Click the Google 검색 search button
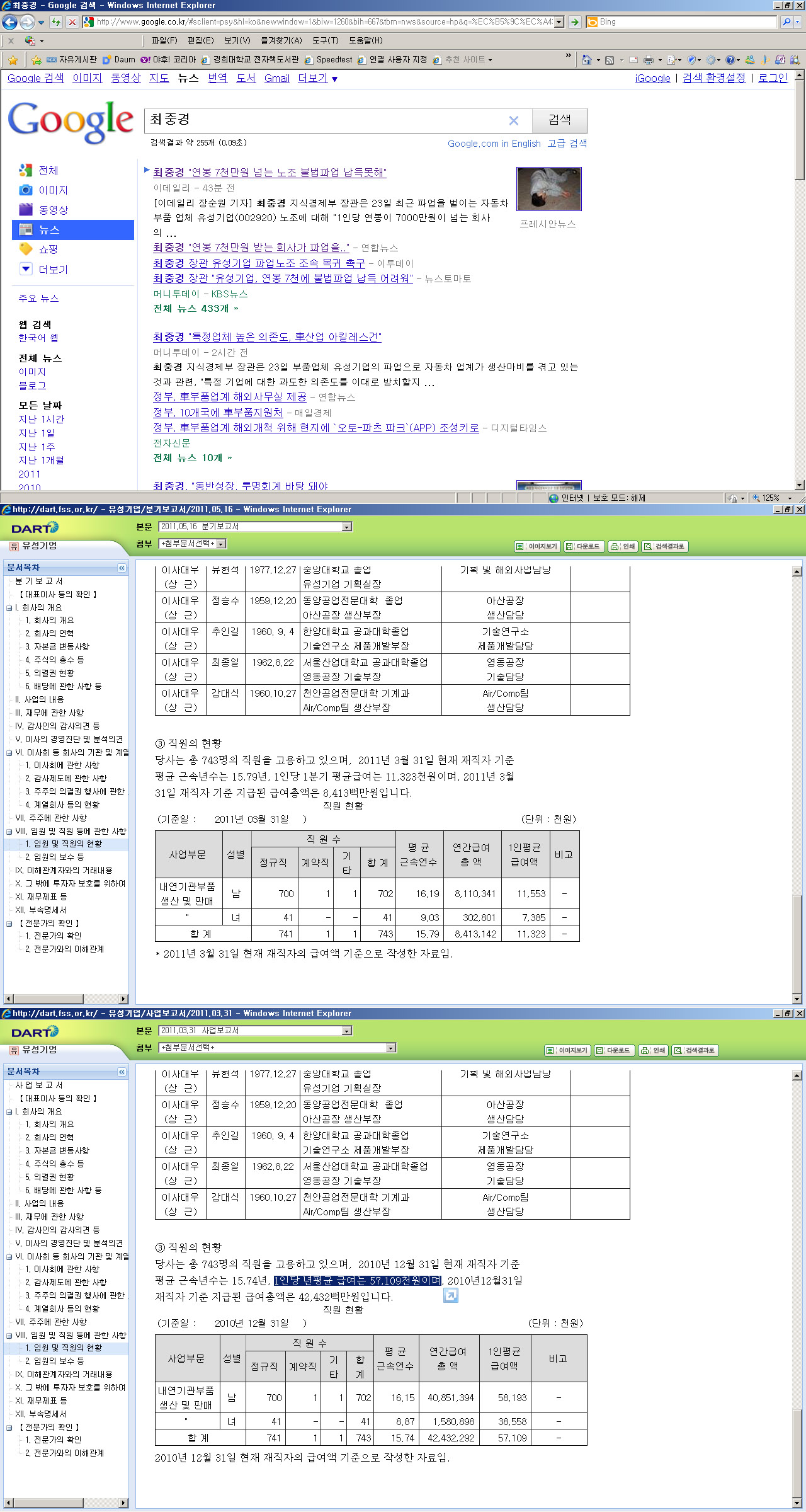This screenshot has width=806, height=1512. pos(560,120)
